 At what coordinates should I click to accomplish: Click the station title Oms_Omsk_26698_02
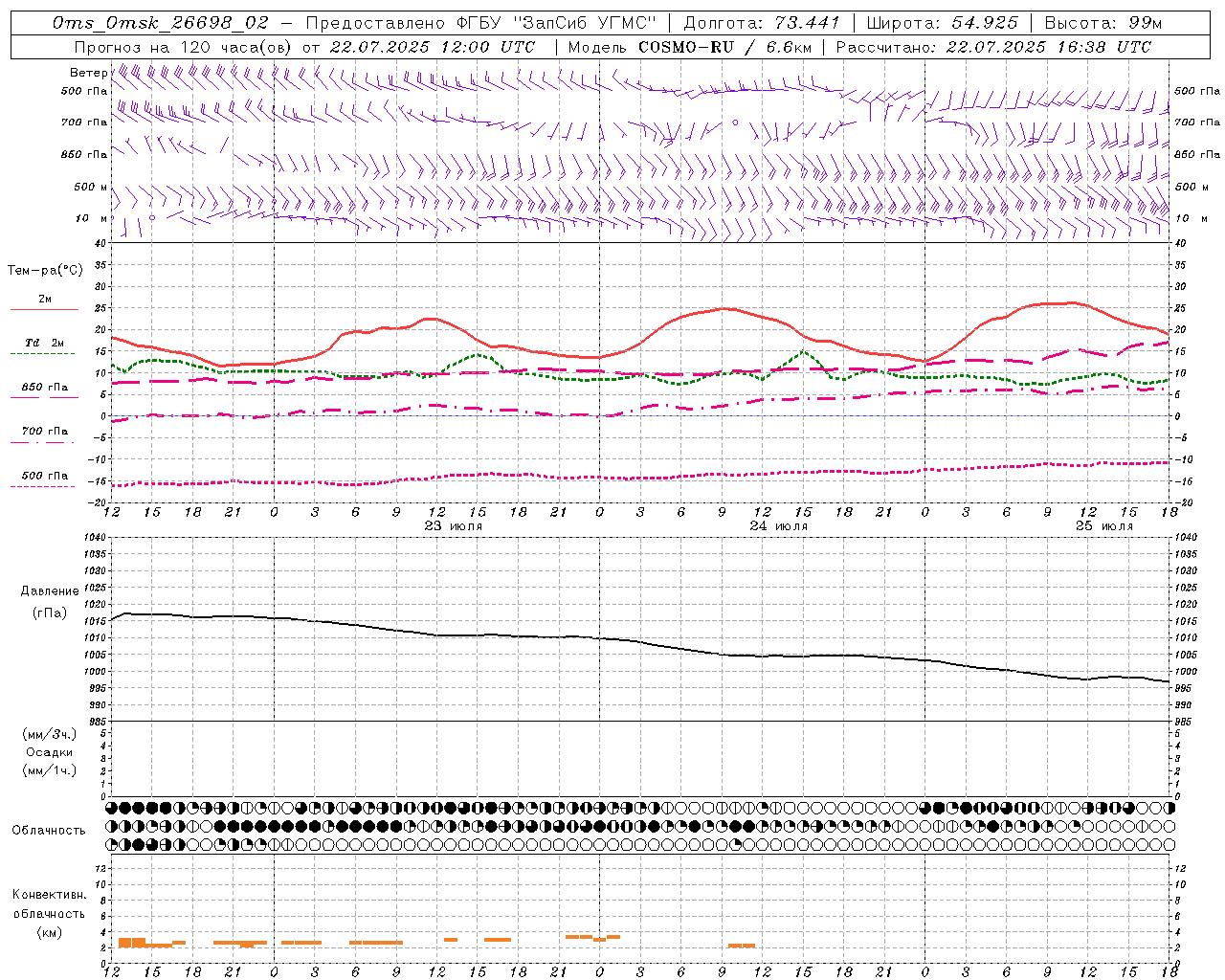[161, 23]
